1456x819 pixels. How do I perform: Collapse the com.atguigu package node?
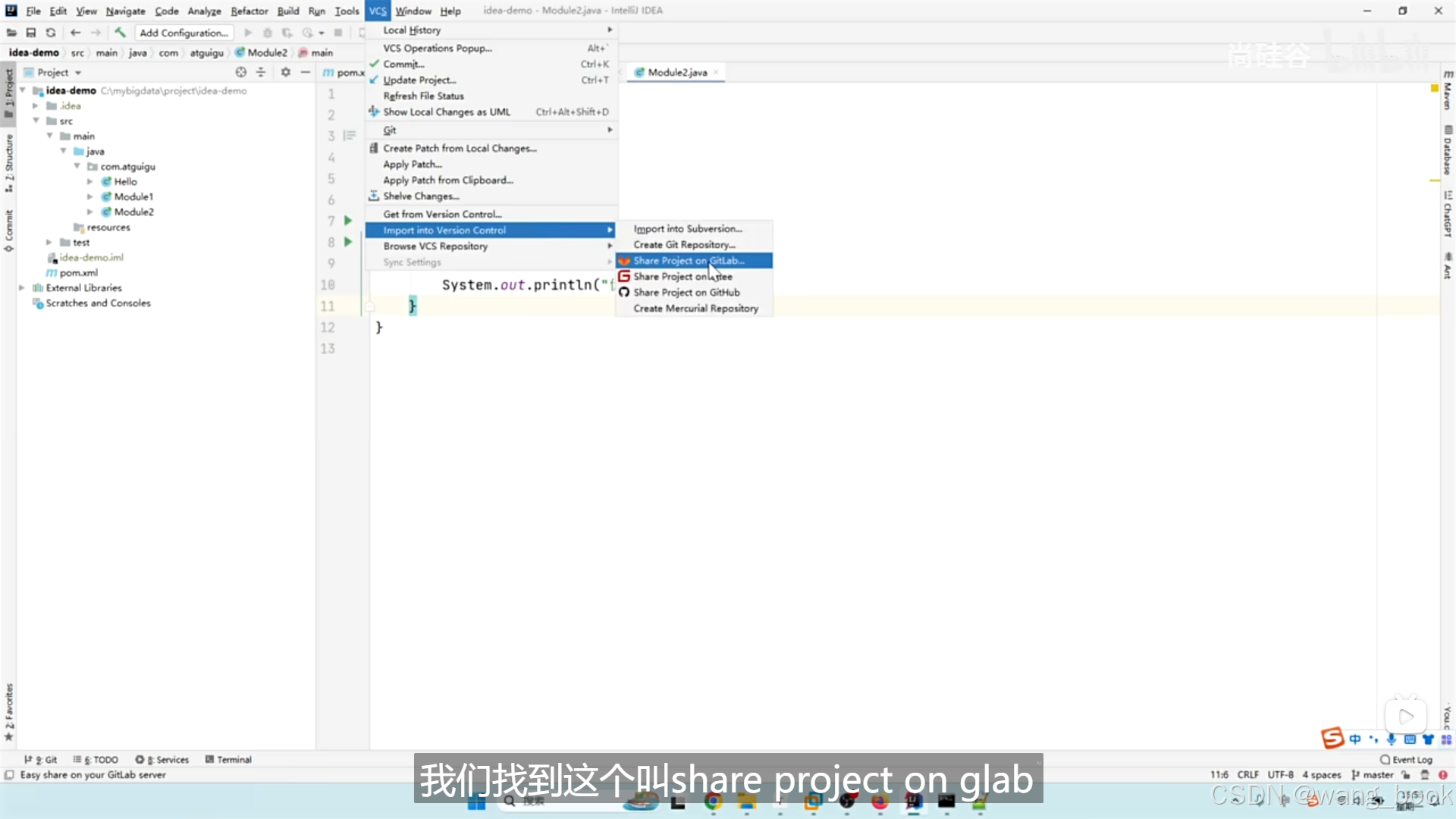click(77, 166)
